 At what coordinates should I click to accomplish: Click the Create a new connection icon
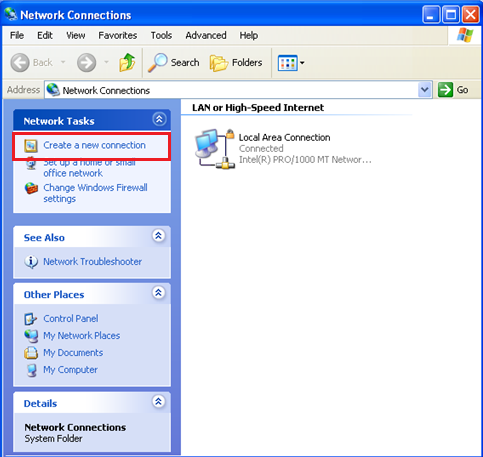pos(31,146)
